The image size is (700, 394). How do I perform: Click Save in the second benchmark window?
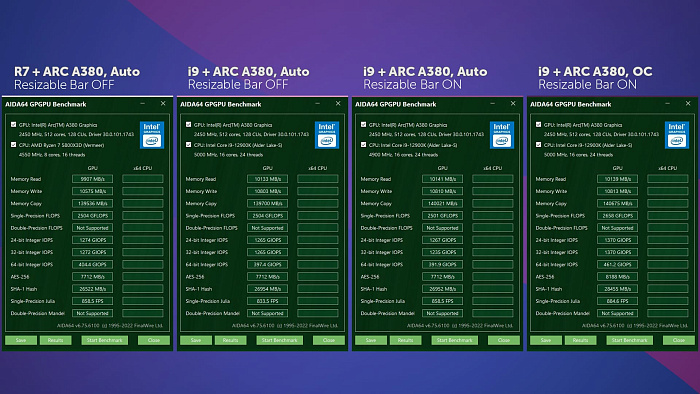pyautogui.click(x=196, y=340)
